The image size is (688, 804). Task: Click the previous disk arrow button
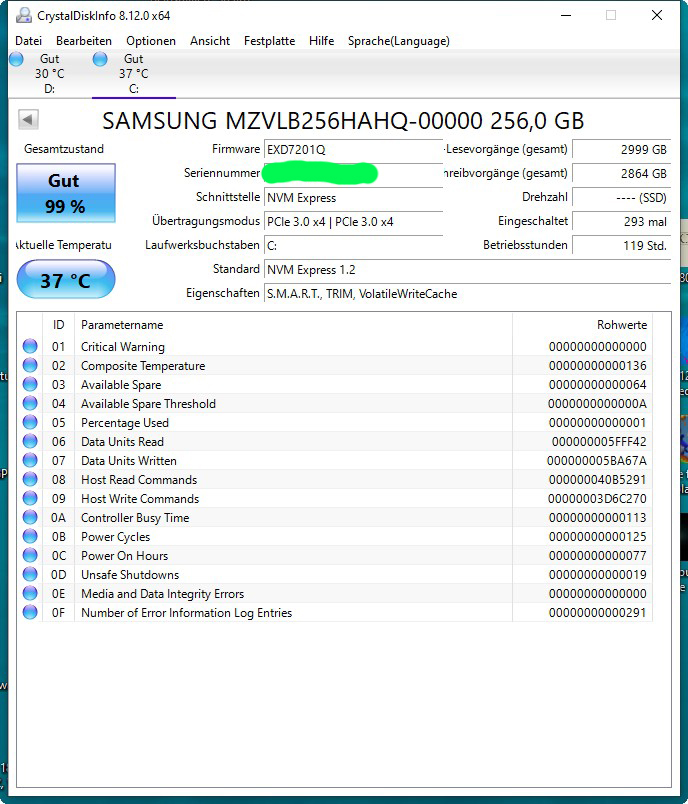tap(28, 120)
